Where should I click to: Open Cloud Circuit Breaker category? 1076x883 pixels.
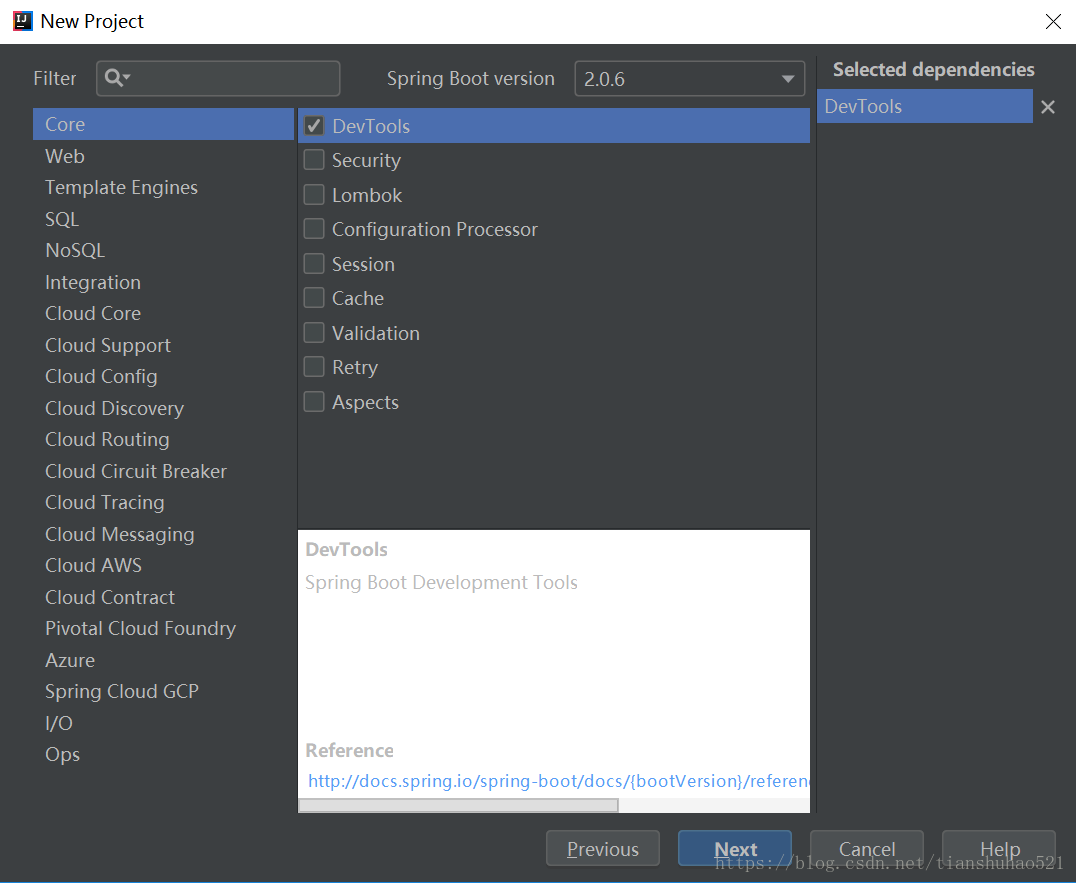click(163, 471)
